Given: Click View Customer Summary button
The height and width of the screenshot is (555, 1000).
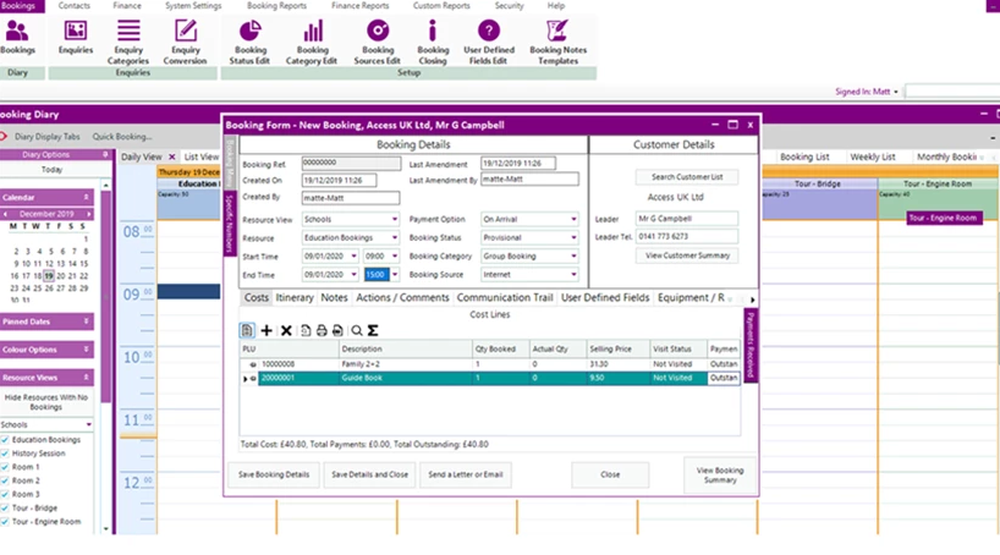Looking at the screenshot, I should pyautogui.click(x=687, y=255).
